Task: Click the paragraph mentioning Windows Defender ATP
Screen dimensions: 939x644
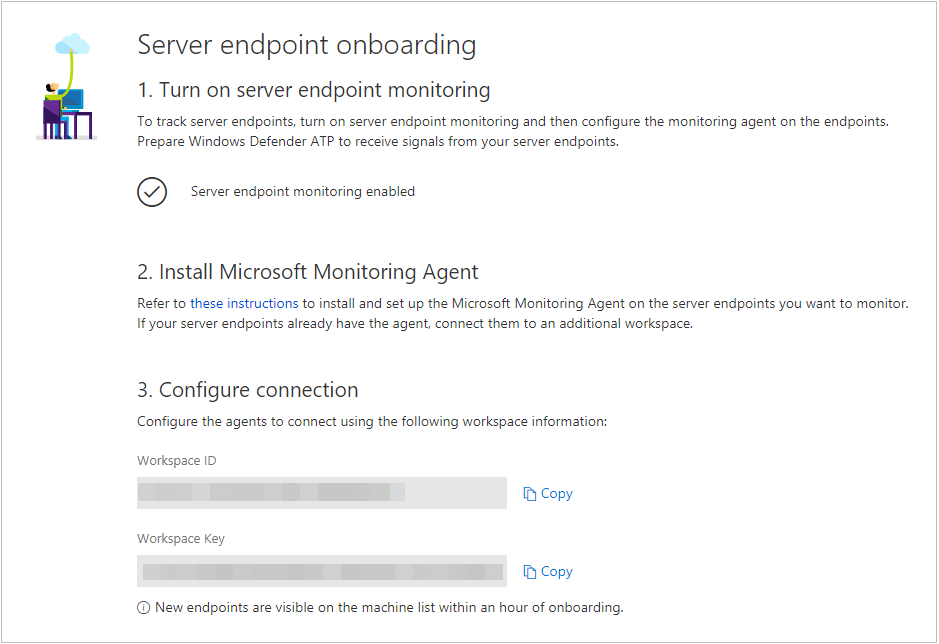Action: (512, 131)
